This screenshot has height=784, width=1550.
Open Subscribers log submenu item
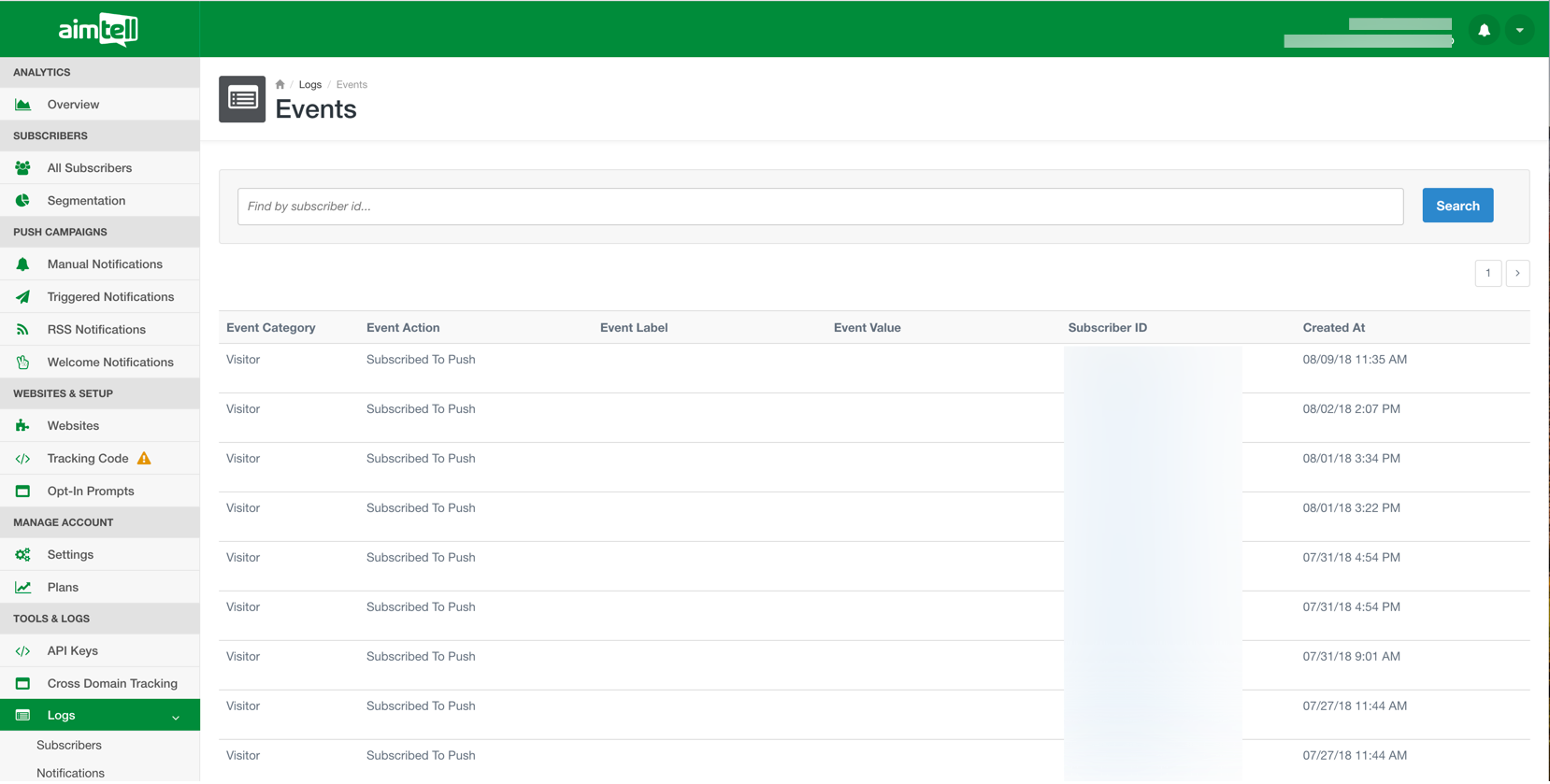coord(69,746)
